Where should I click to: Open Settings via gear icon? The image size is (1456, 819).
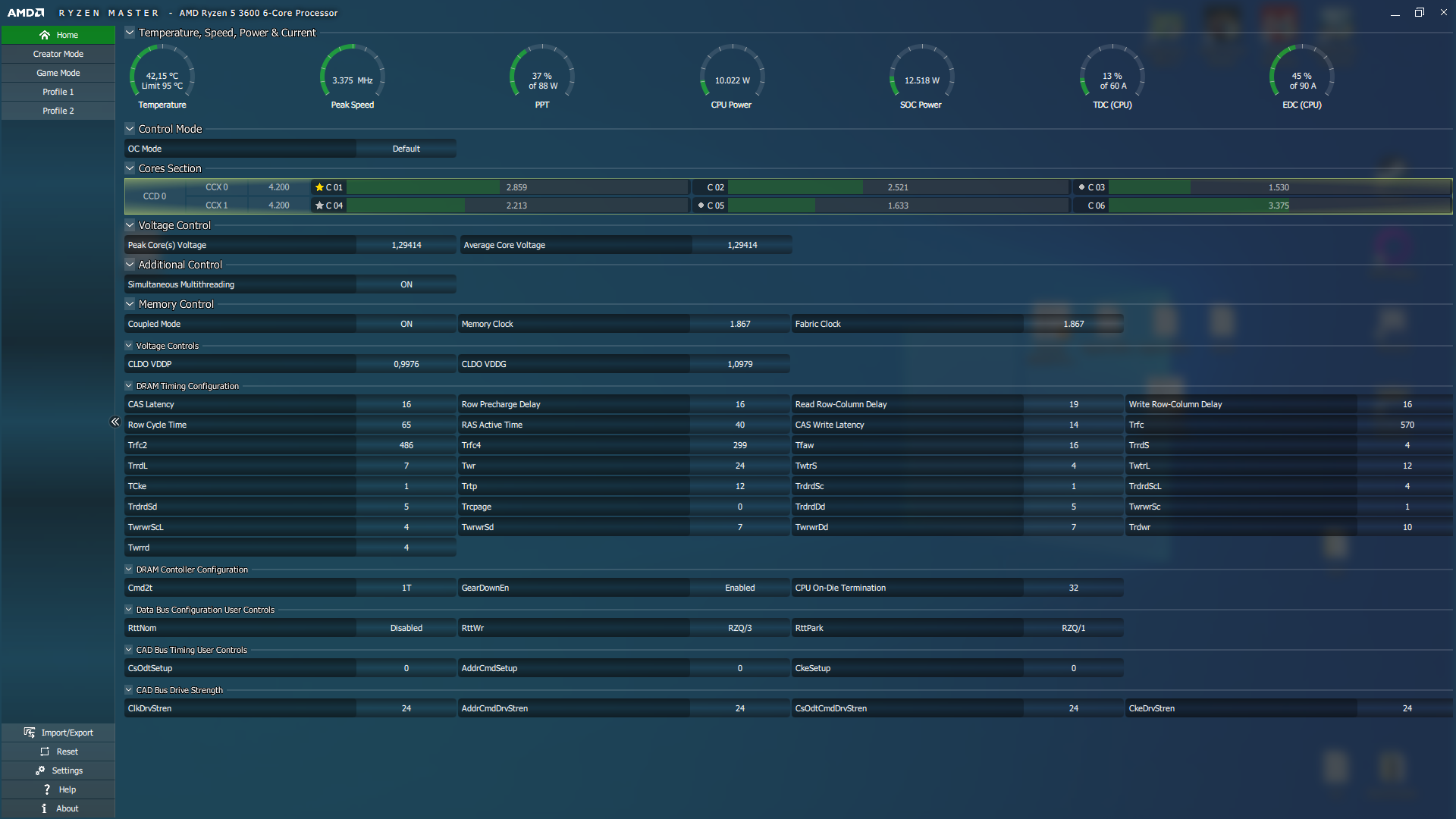click(x=40, y=770)
